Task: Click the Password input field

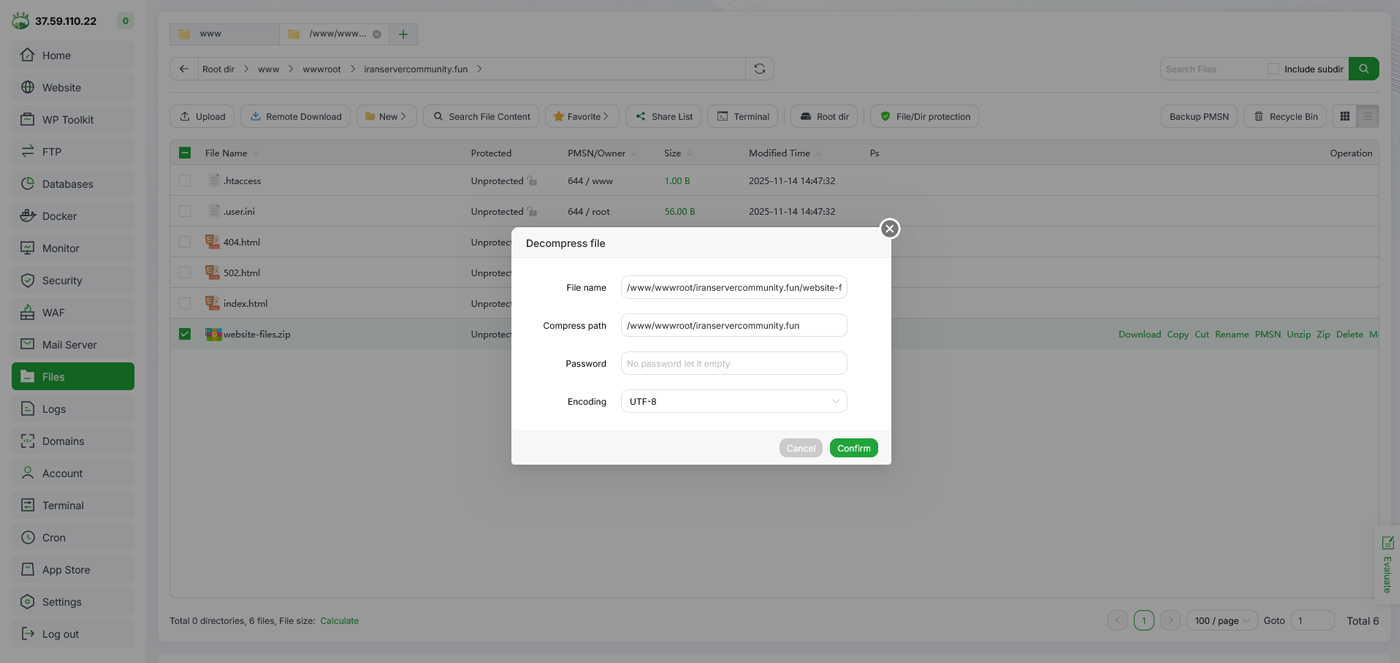Action: [x=733, y=364]
